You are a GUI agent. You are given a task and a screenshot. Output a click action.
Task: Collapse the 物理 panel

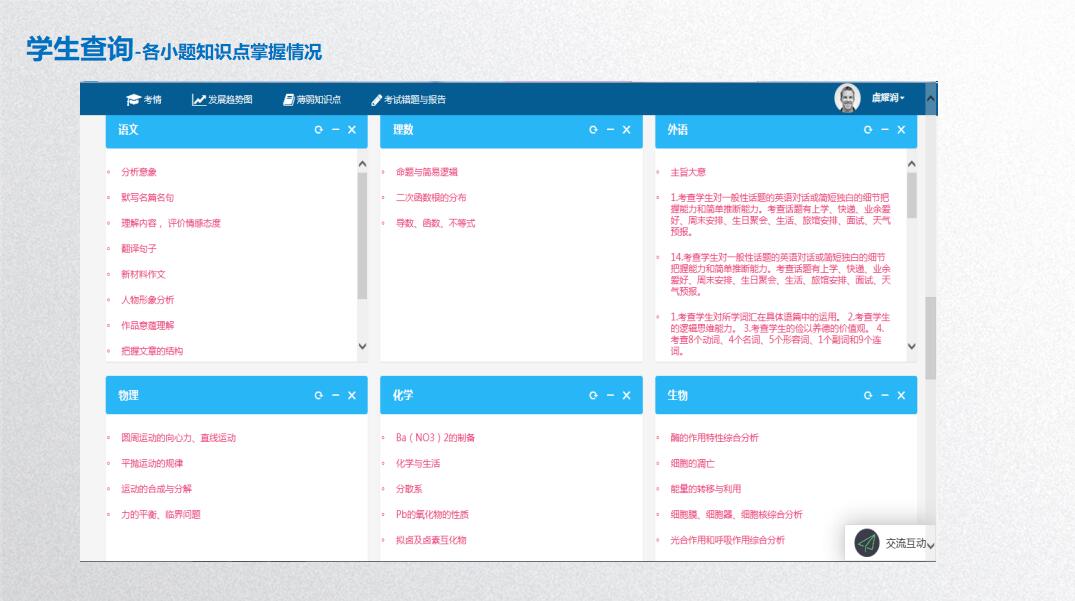pos(336,395)
